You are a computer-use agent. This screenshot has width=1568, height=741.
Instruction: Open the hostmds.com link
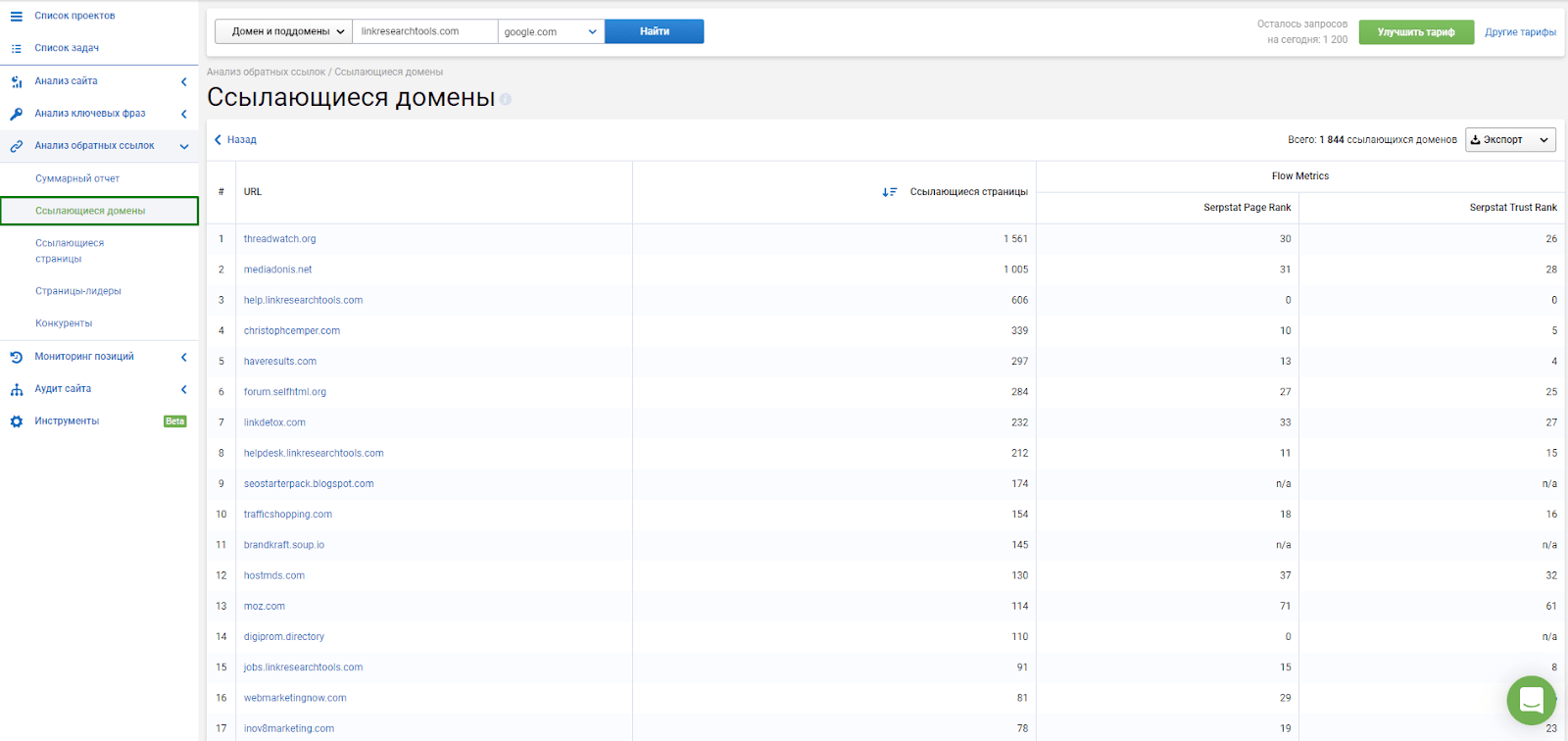pyautogui.click(x=274, y=575)
